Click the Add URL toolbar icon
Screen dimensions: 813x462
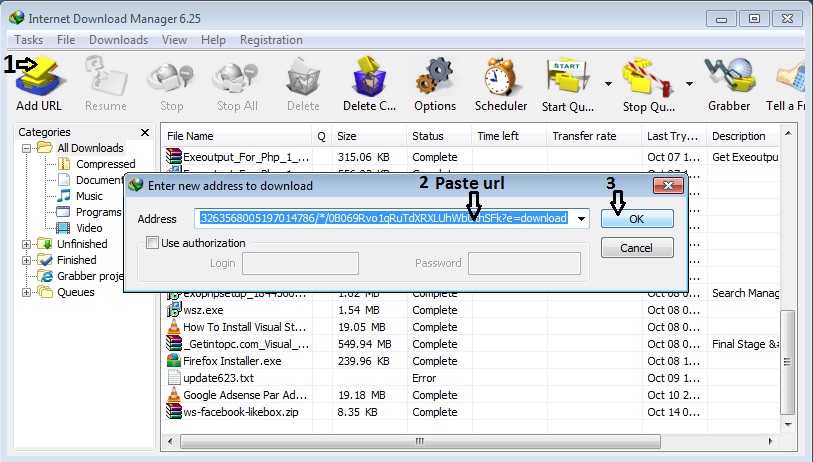40,76
